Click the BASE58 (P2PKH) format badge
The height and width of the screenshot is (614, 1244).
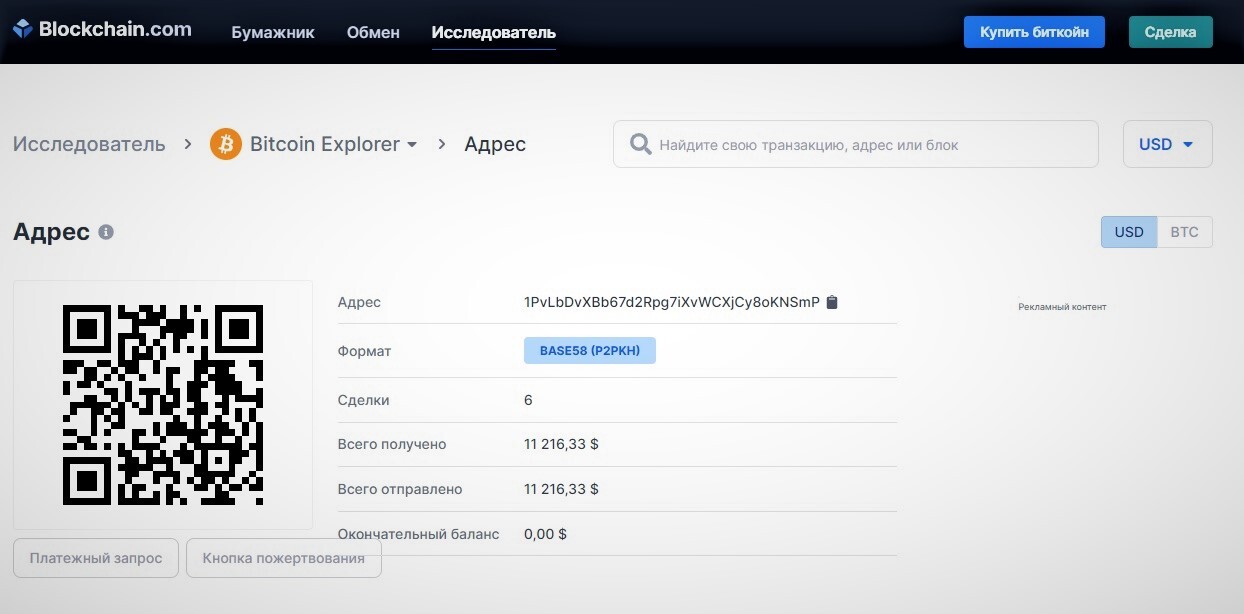tap(589, 351)
